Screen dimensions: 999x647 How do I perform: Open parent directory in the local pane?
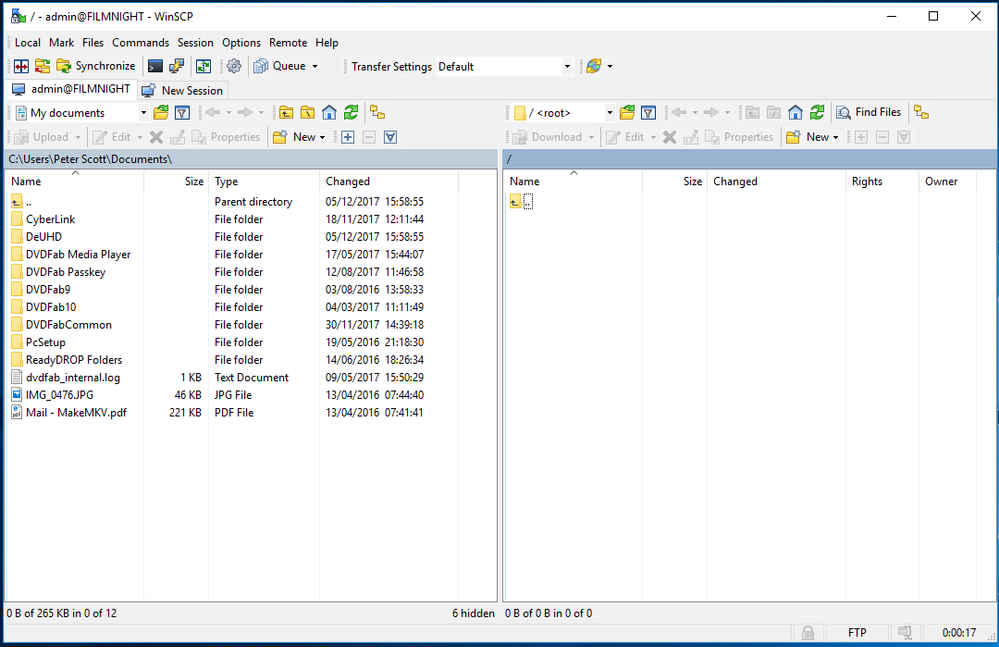(x=285, y=112)
